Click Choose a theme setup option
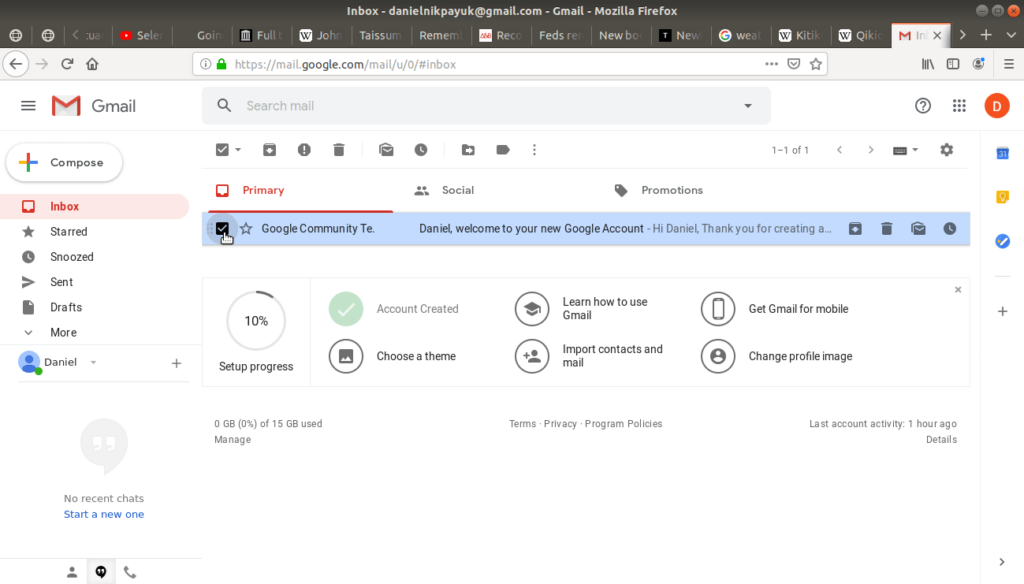Viewport: 1024px width, 584px height. pos(392,356)
